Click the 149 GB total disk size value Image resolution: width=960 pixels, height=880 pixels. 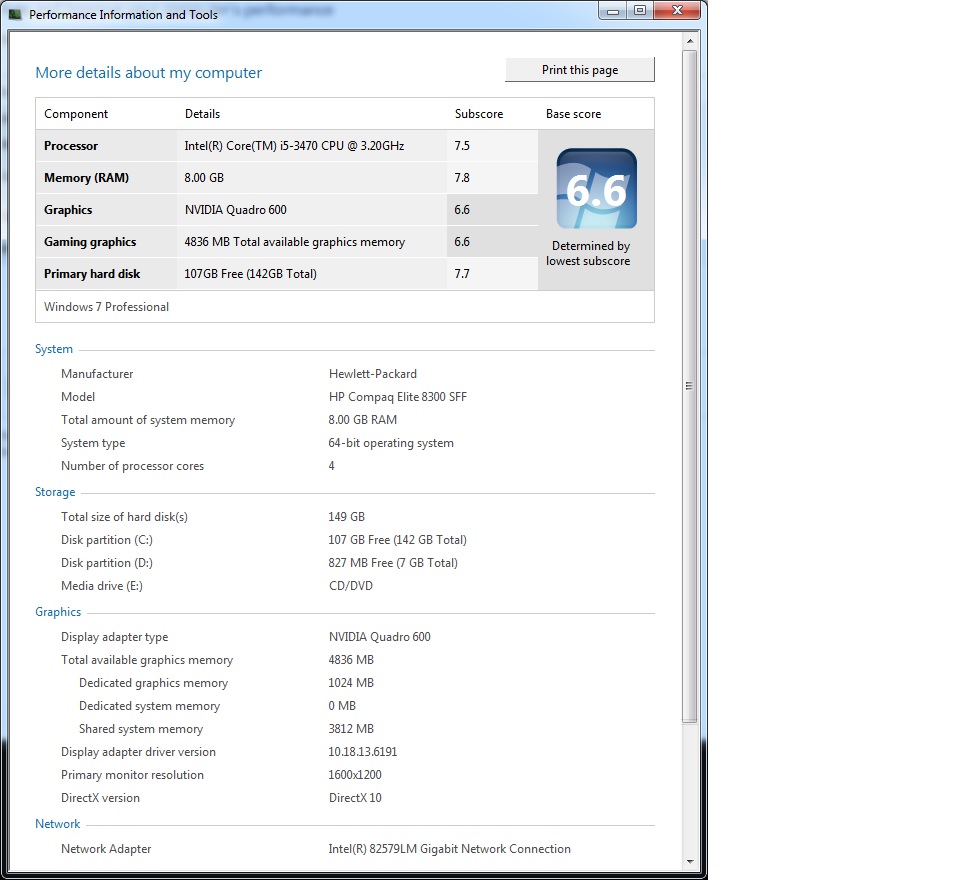click(x=347, y=517)
